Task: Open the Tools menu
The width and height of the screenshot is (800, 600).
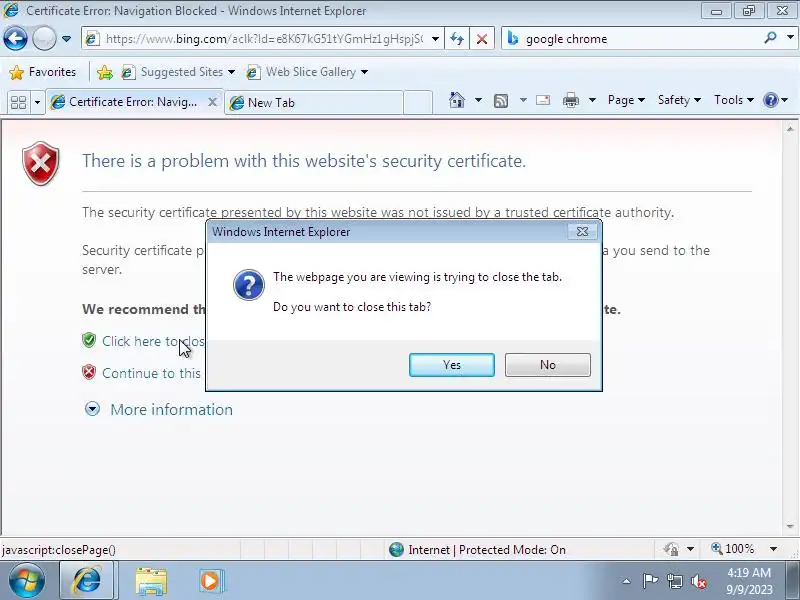Action: point(734,100)
